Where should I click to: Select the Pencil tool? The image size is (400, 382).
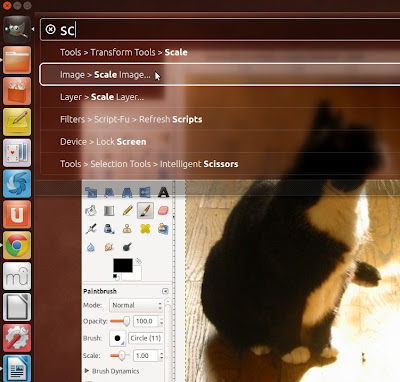click(127, 210)
